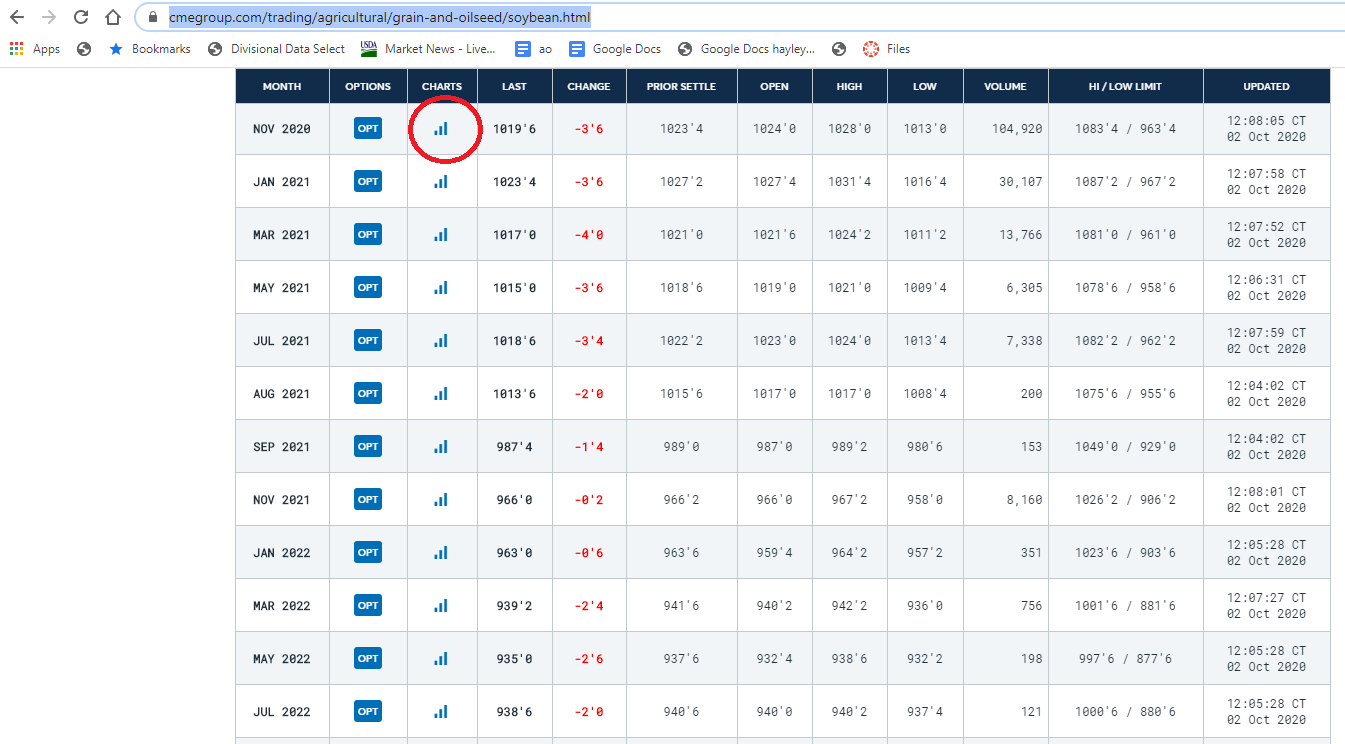Click the VOLUME column header
The height and width of the screenshot is (744, 1345).
(x=1005, y=86)
